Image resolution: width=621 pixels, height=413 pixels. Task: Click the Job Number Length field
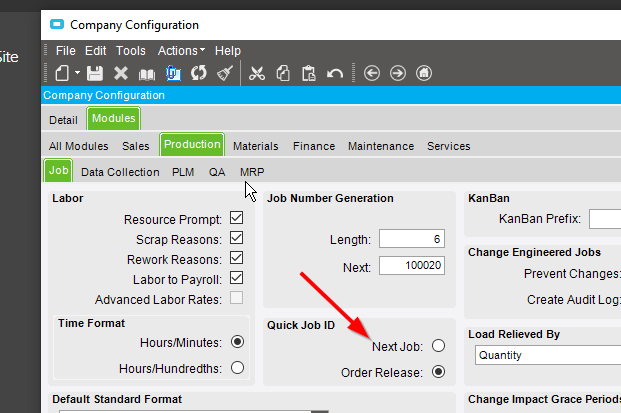pyautogui.click(x=412, y=239)
